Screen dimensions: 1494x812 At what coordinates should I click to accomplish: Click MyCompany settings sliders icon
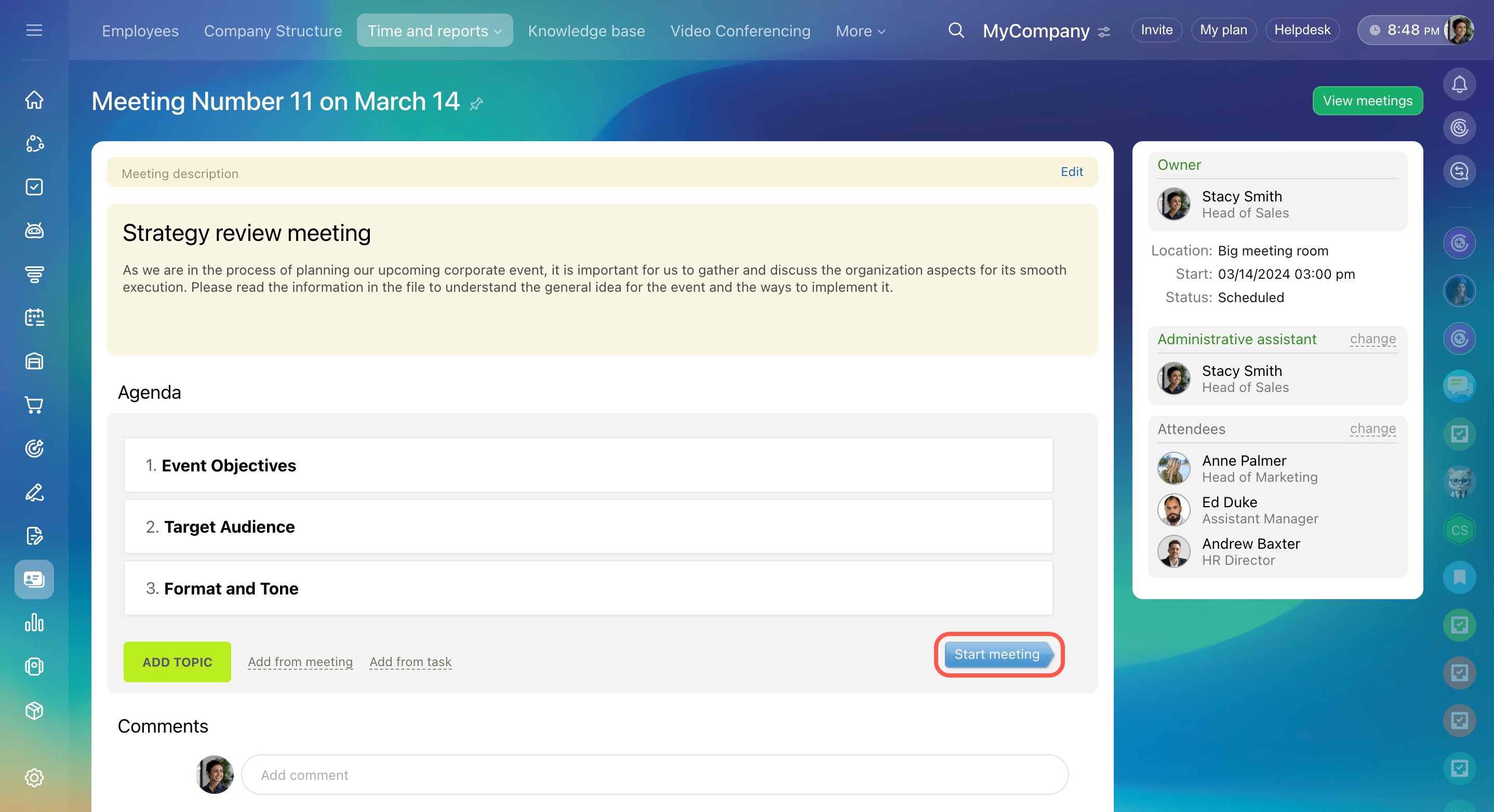pos(1104,31)
